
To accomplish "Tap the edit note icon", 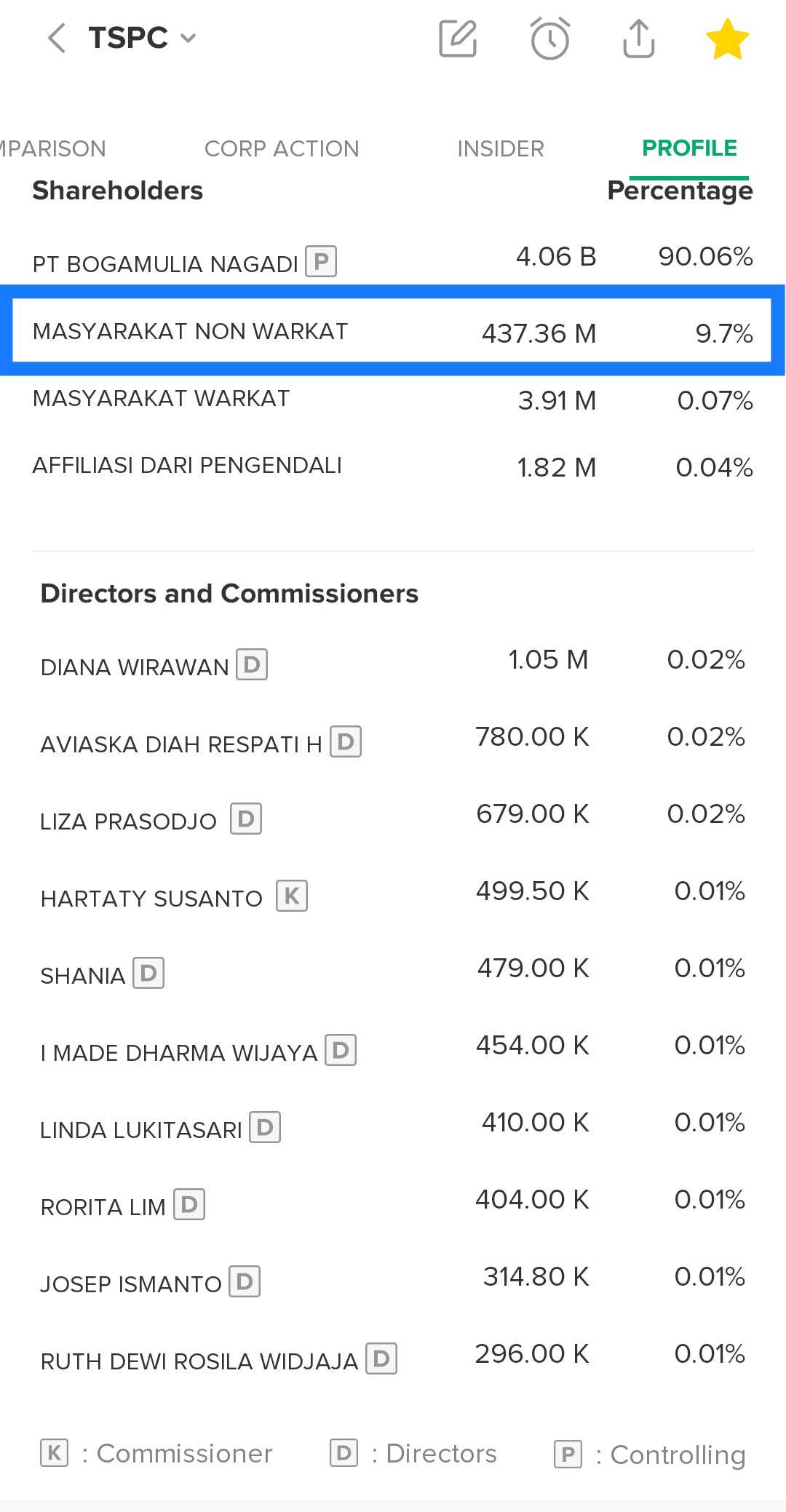I will 458,39.
